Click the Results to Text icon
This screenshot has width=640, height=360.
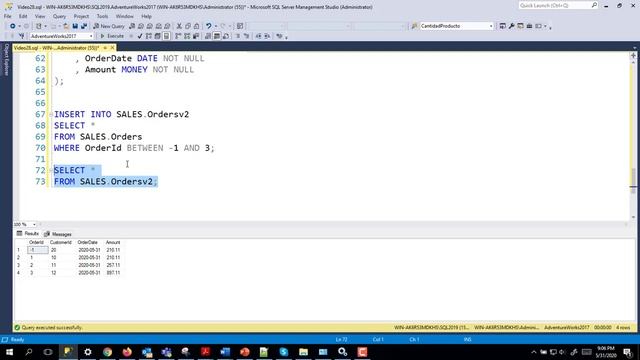[208, 36]
